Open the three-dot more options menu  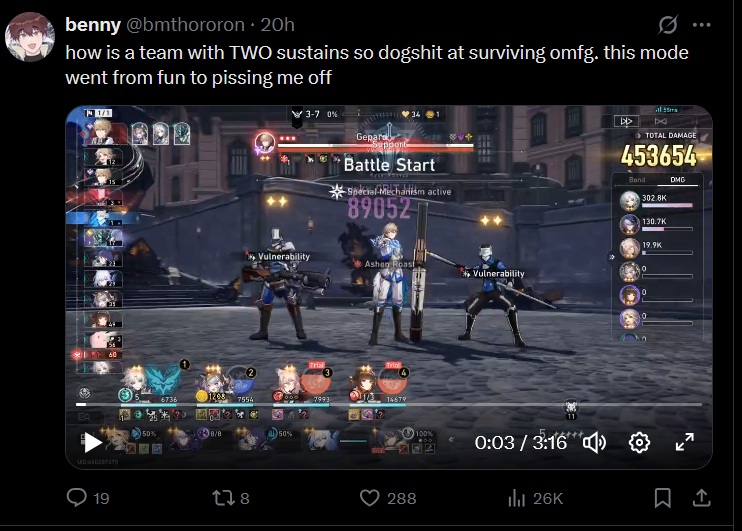[x=701, y=25]
